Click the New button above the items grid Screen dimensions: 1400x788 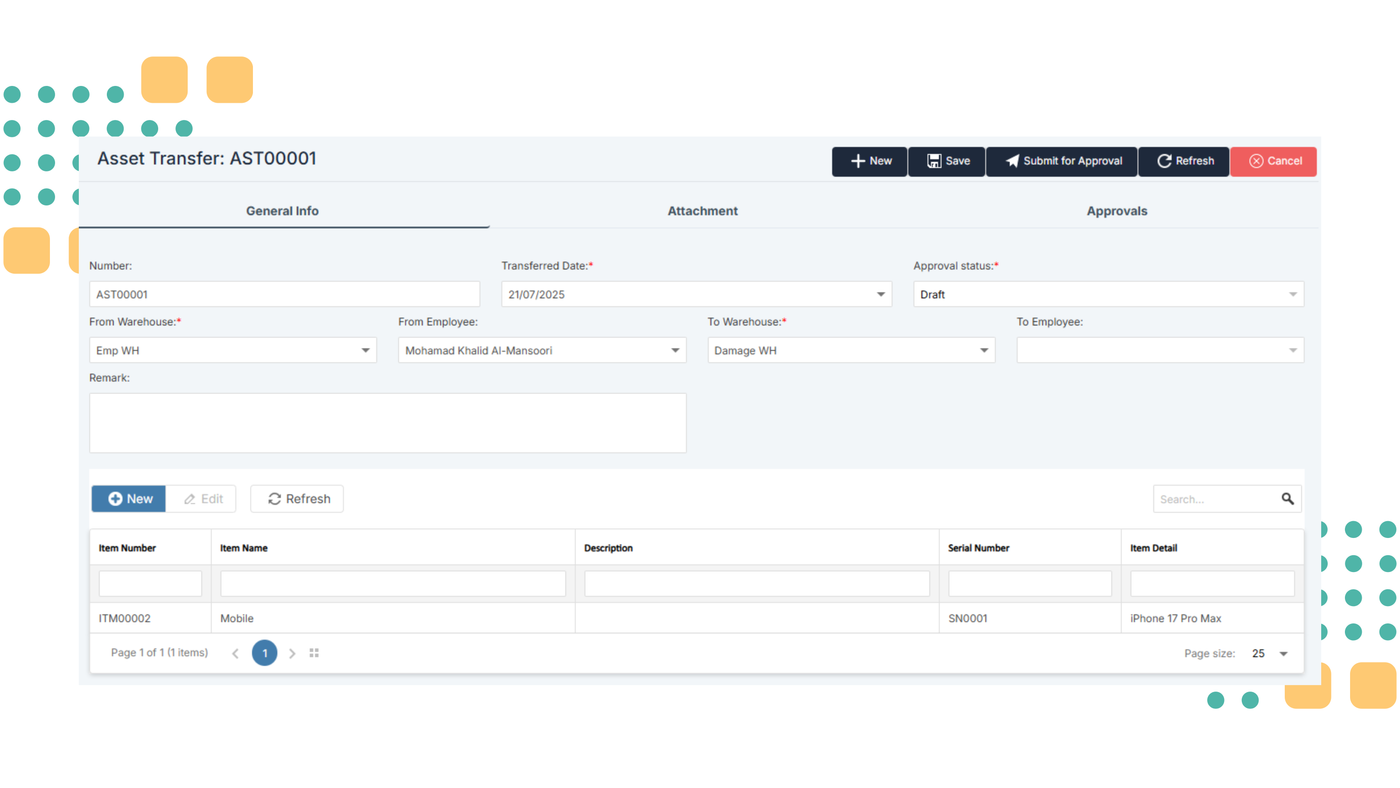(x=128, y=498)
